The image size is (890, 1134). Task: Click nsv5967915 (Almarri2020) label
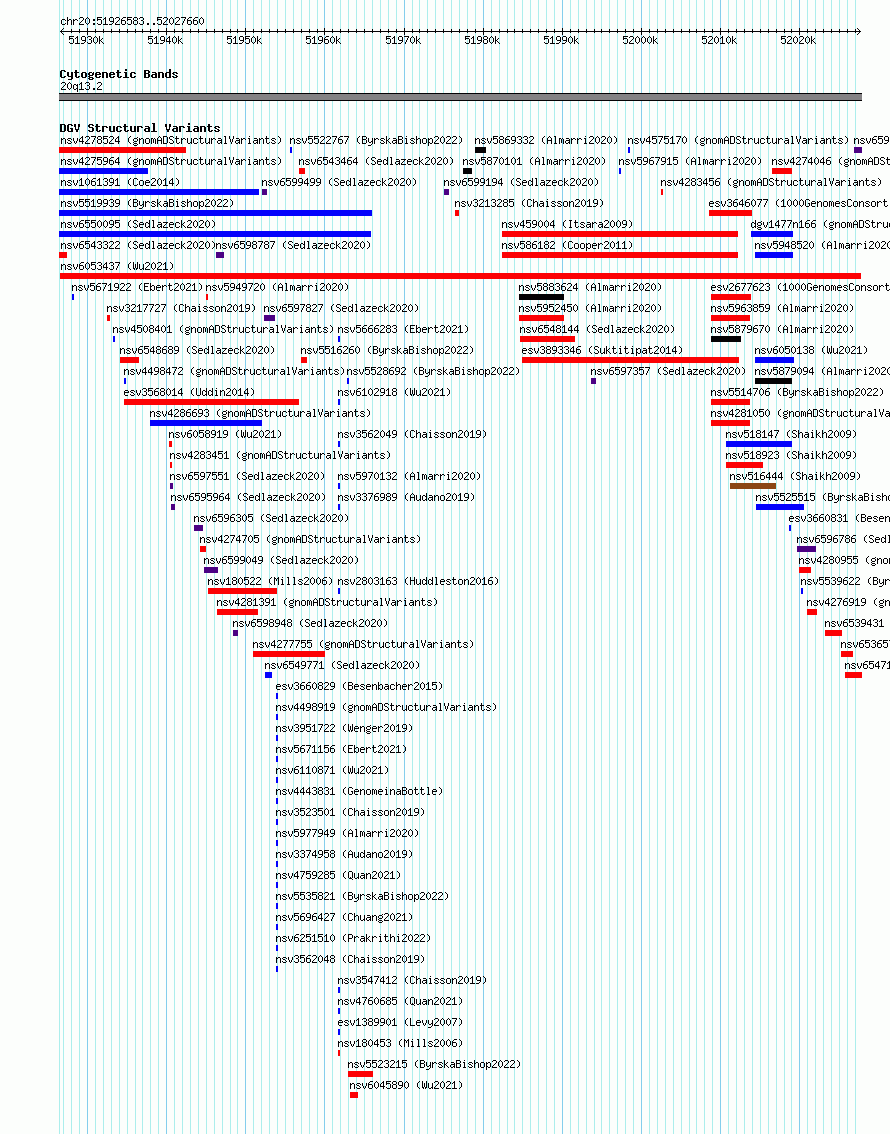point(690,161)
